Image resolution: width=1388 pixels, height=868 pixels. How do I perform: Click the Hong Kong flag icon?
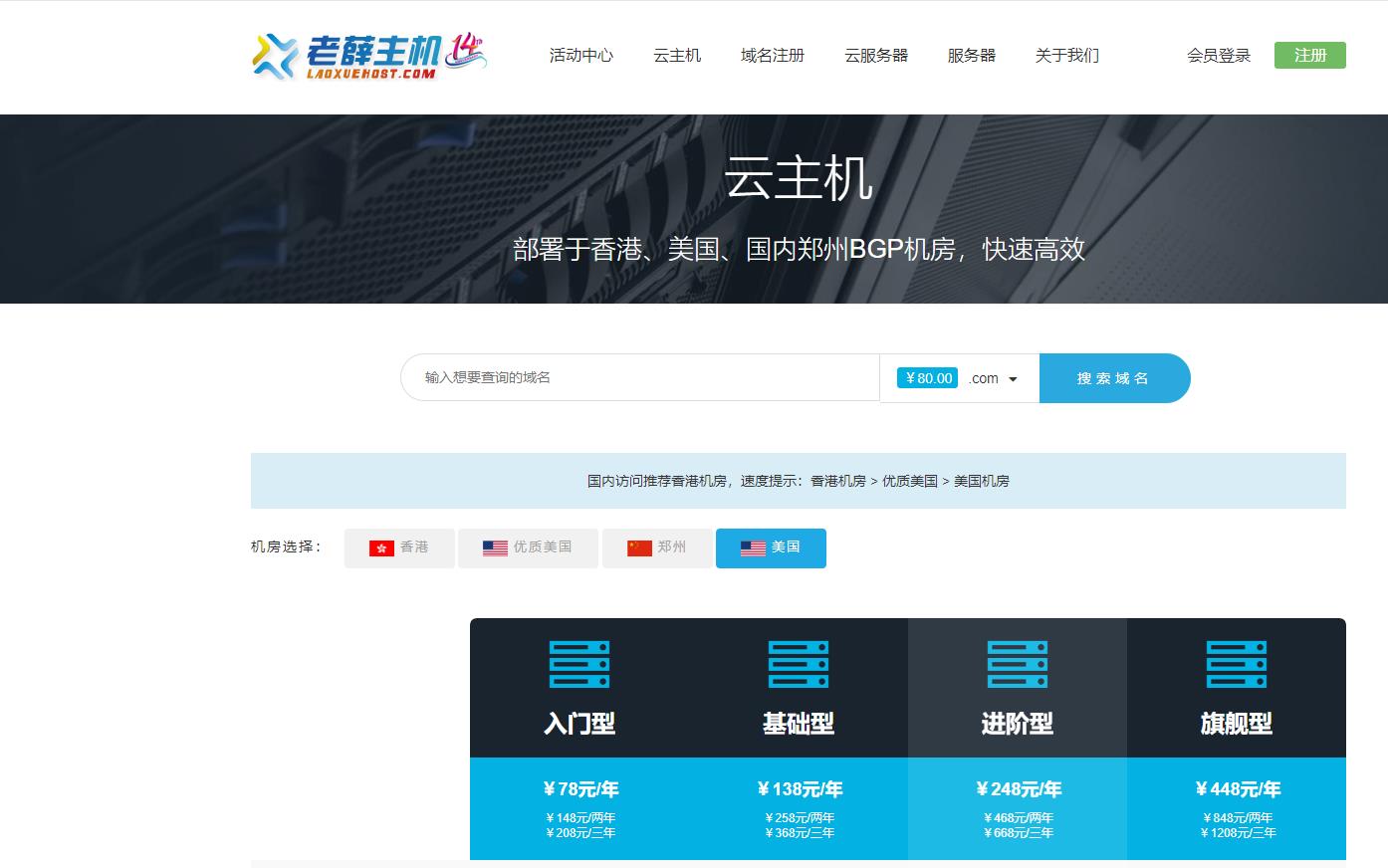point(381,548)
